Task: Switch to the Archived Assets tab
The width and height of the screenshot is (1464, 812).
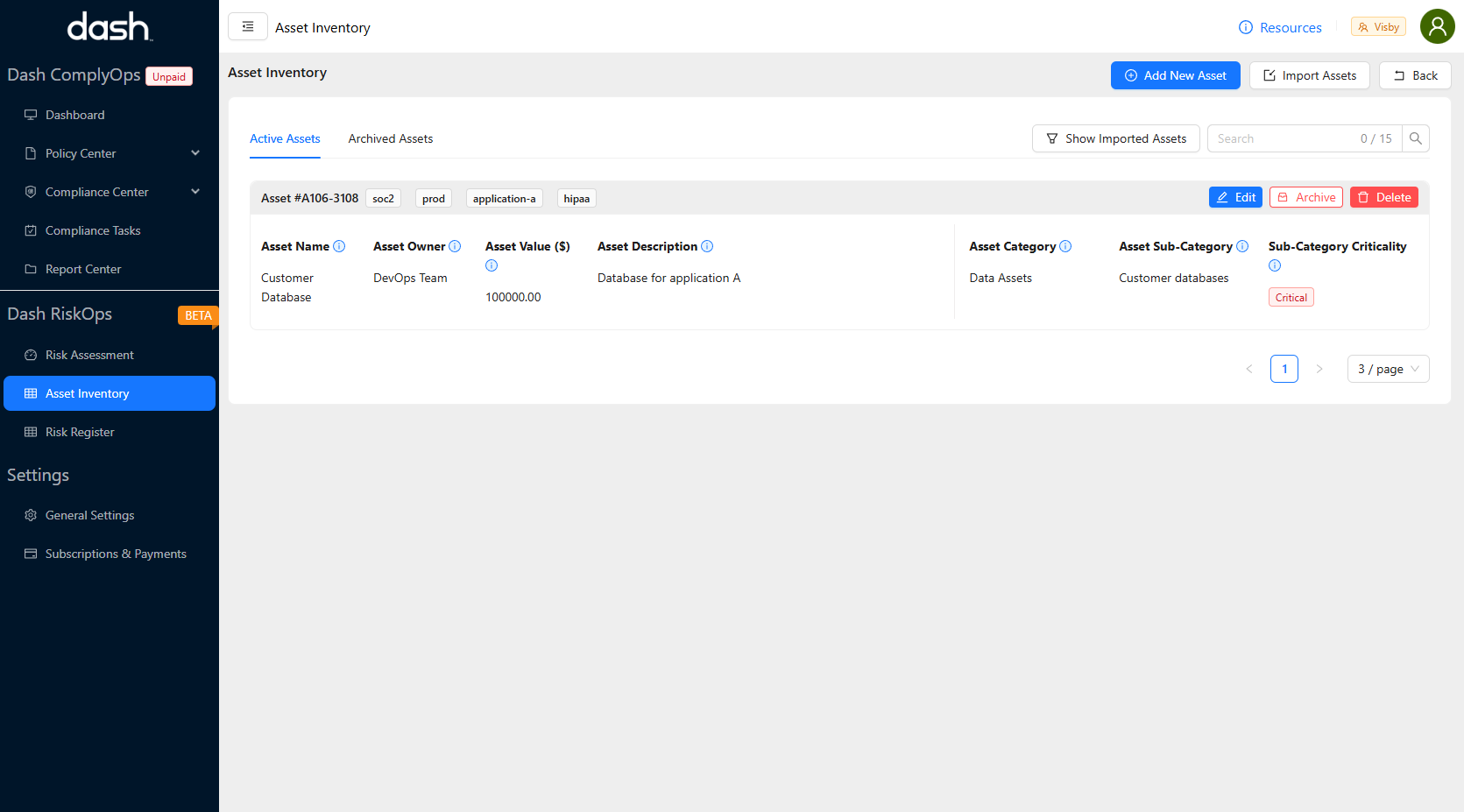Action: coord(390,138)
